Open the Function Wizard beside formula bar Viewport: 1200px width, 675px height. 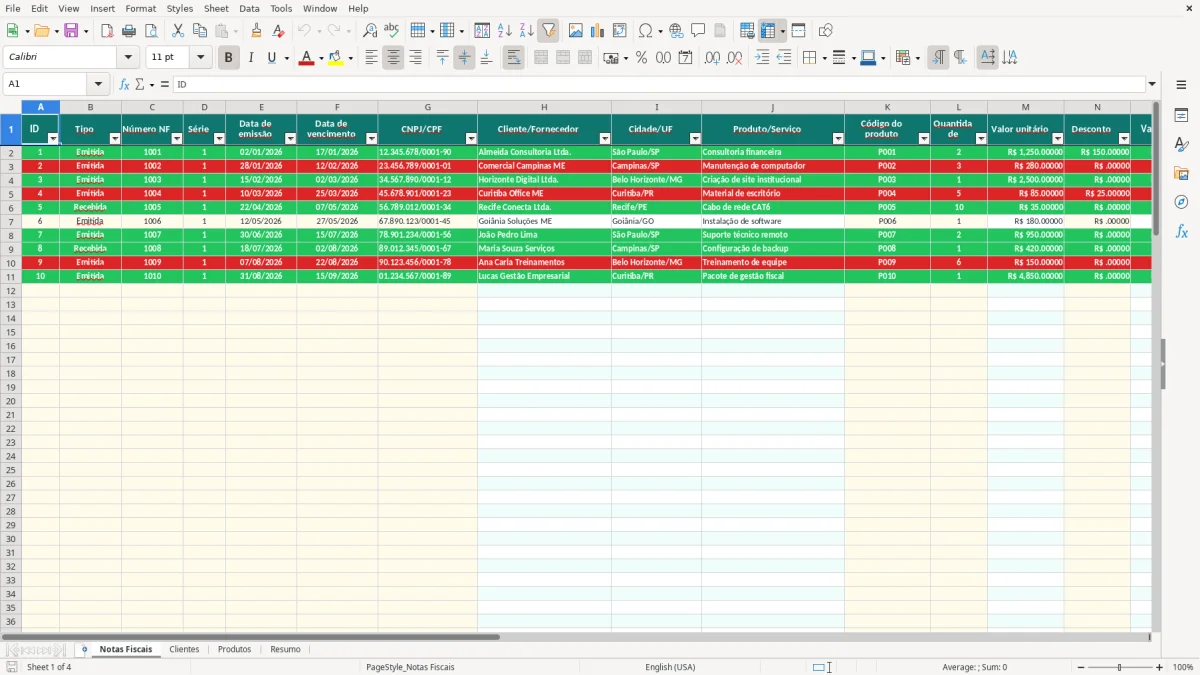[x=124, y=84]
